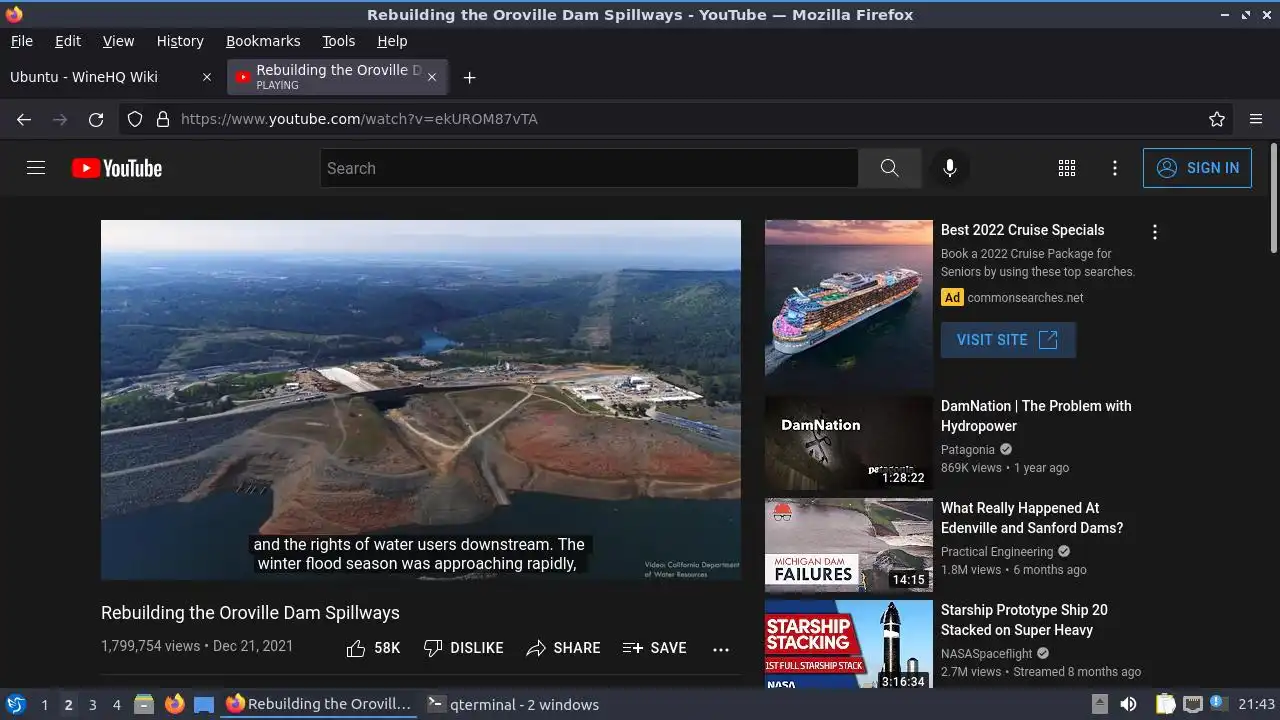Image resolution: width=1280 pixels, height=720 pixels.
Task: Switch to workspace 3
Action: (x=92, y=705)
